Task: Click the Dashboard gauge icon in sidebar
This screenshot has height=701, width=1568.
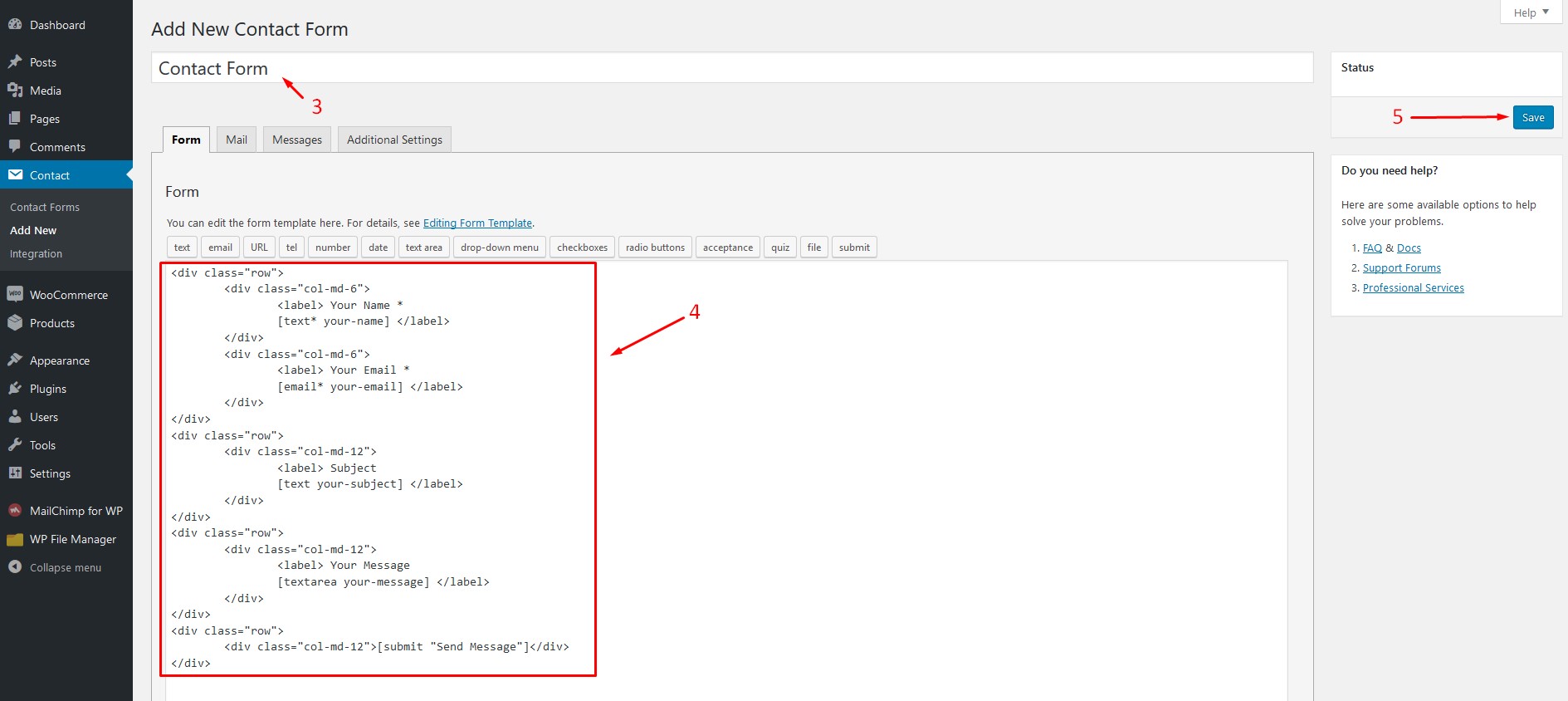Action: point(15,25)
